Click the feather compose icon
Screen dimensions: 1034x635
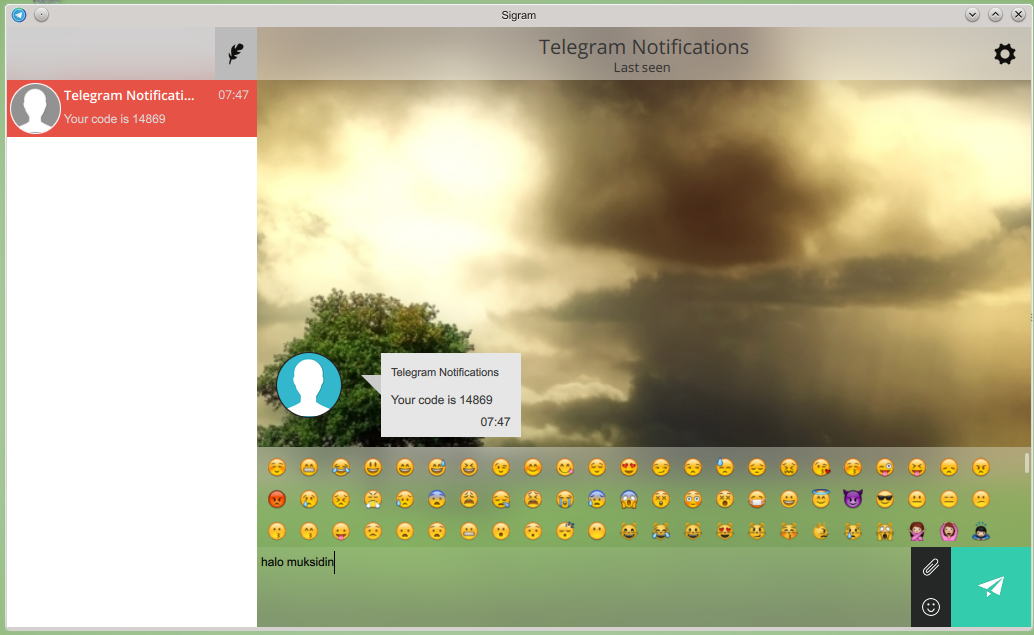(x=236, y=53)
